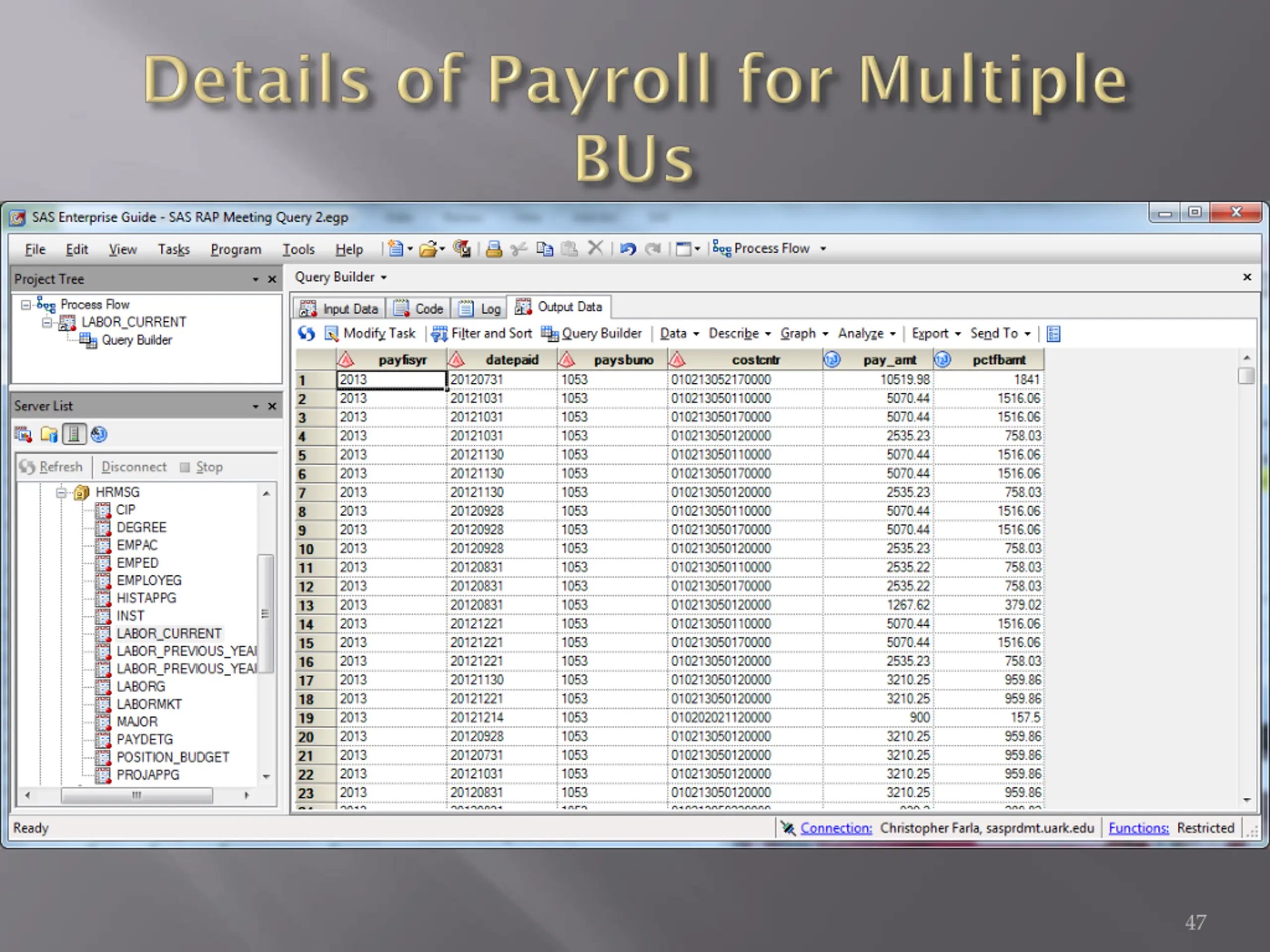Image resolution: width=1270 pixels, height=952 pixels.
Task: Click the Open folder toolbar icon
Action: point(428,249)
